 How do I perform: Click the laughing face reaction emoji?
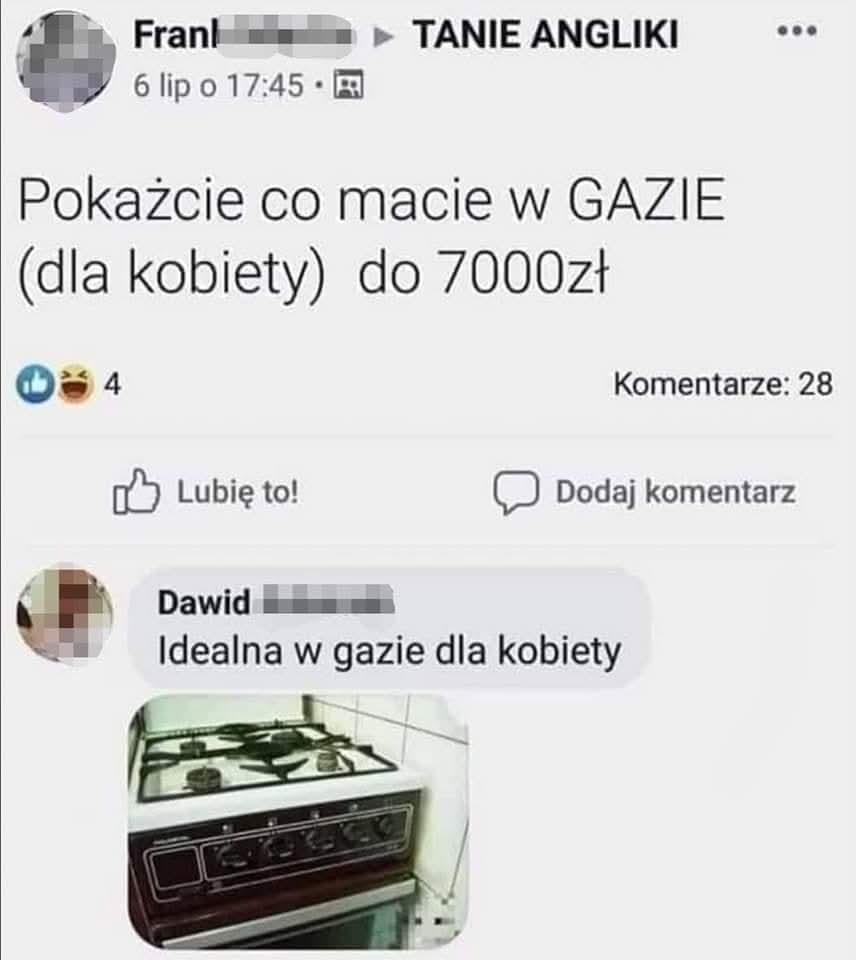tap(75, 384)
